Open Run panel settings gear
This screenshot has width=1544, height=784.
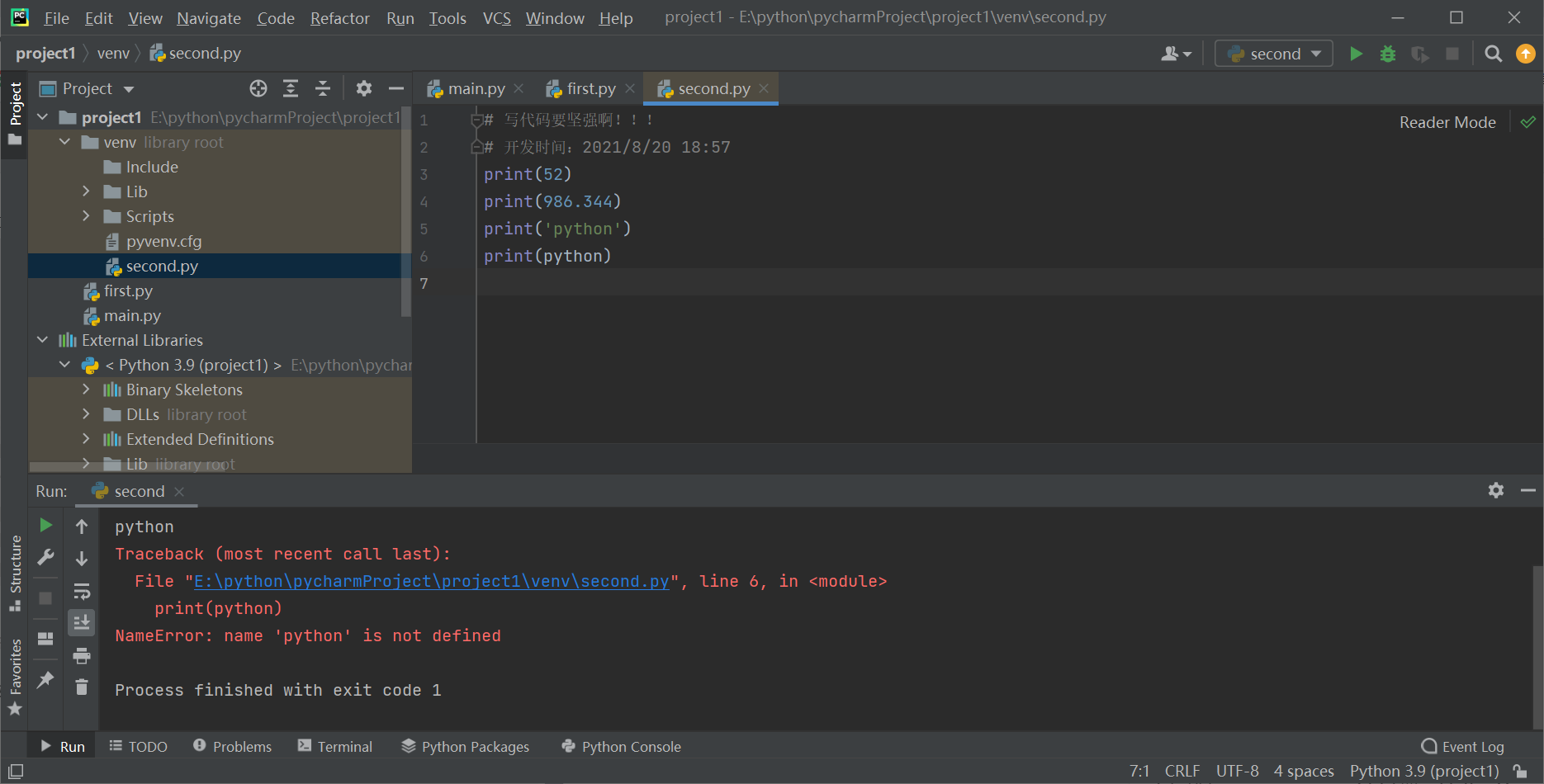point(1496,491)
